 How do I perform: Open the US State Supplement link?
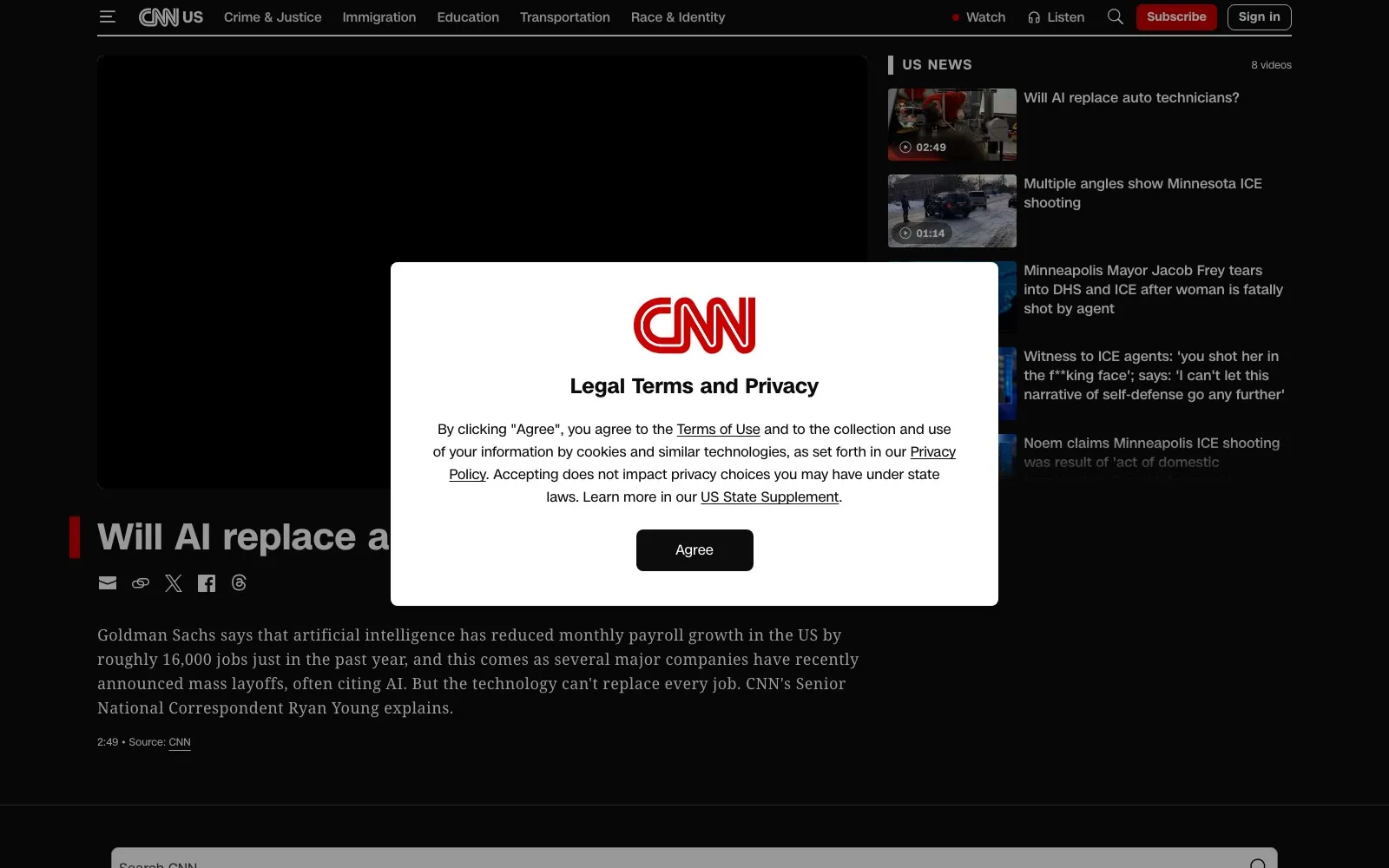coord(769,496)
